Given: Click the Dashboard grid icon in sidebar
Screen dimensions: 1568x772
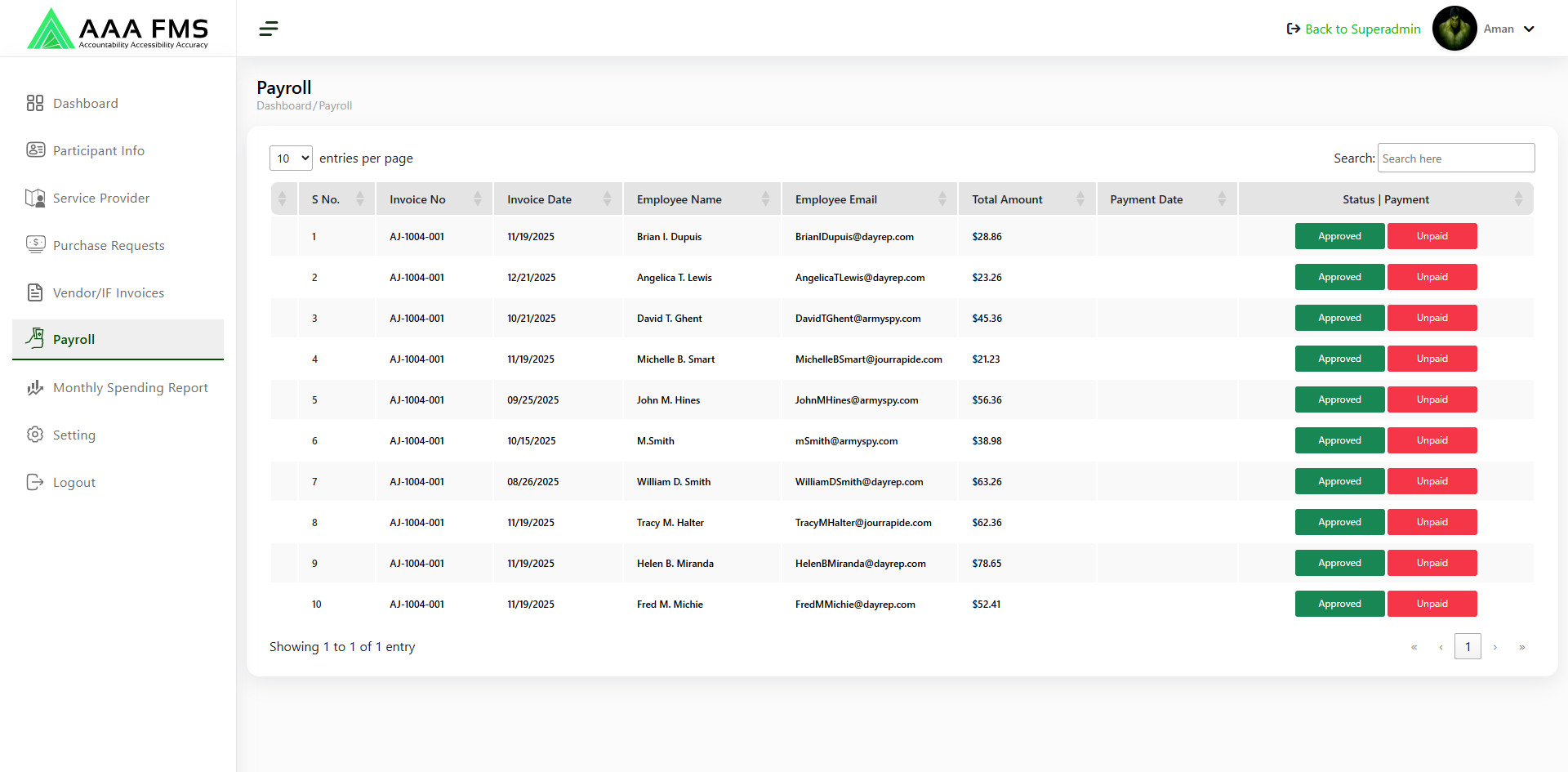Looking at the screenshot, I should pyautogui.click(x=34, y=103).
